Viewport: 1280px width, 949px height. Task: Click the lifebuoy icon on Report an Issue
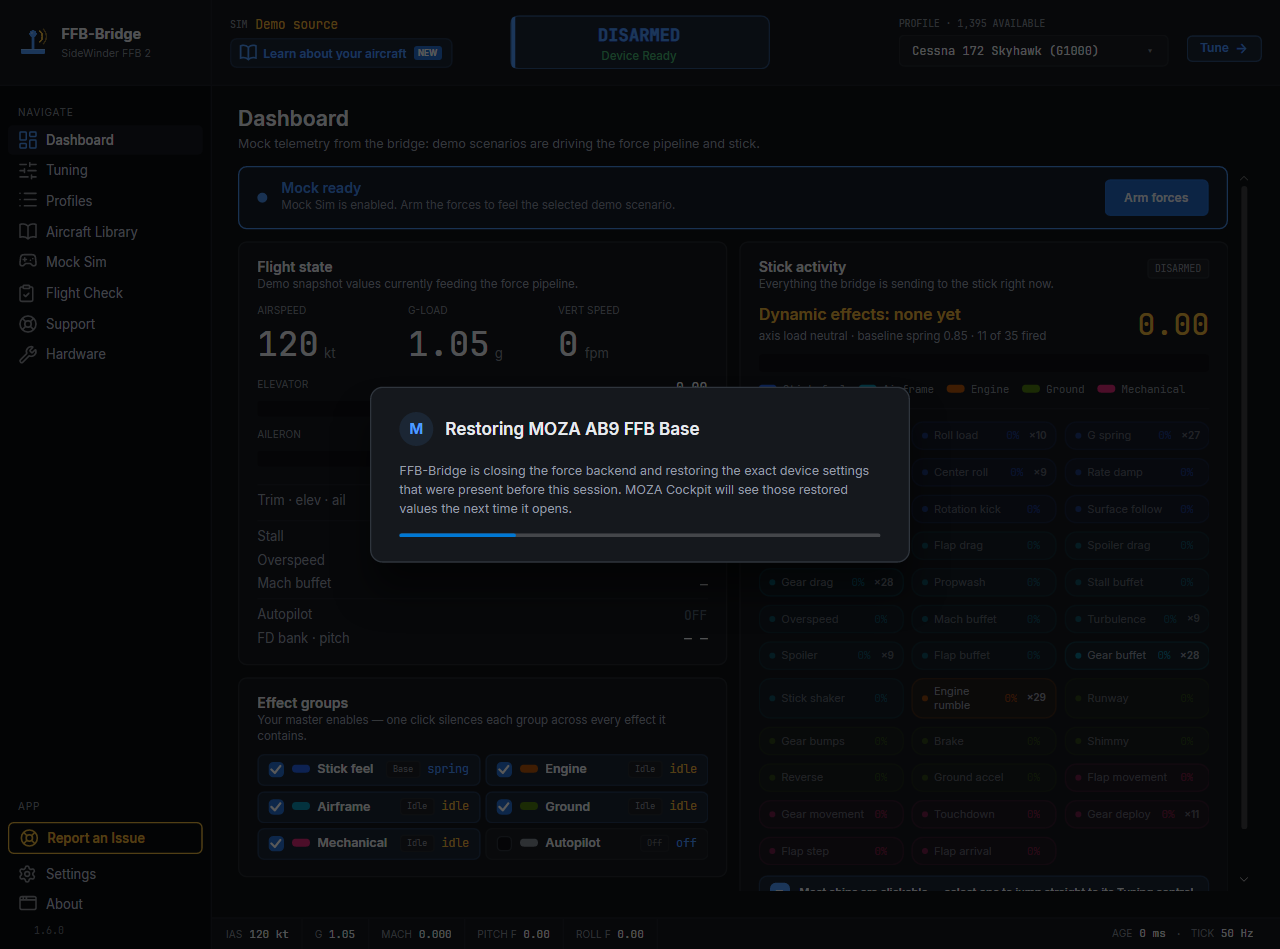(x=29, y=838)
